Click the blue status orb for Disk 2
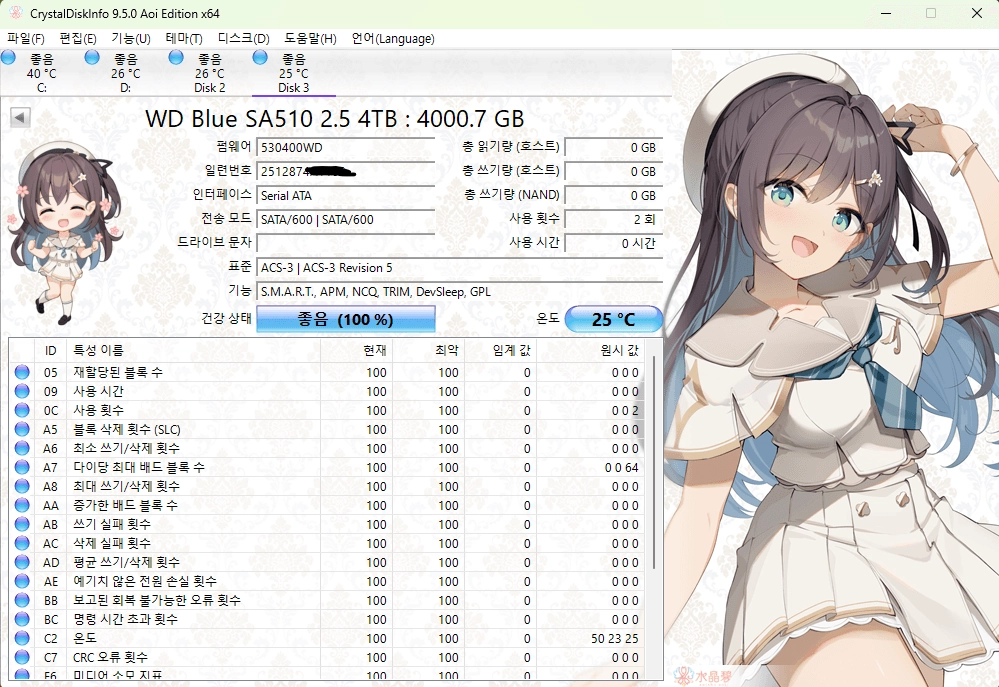999x687 pixels. pyautogui.click(x=176, y=57)
